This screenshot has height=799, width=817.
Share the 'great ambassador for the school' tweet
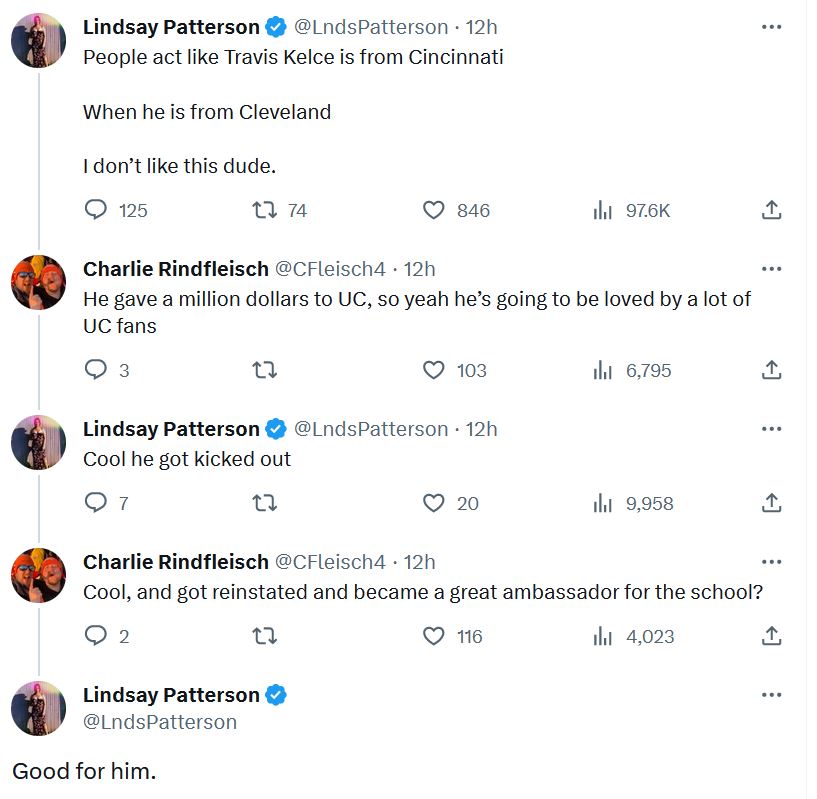pos(771,636)
